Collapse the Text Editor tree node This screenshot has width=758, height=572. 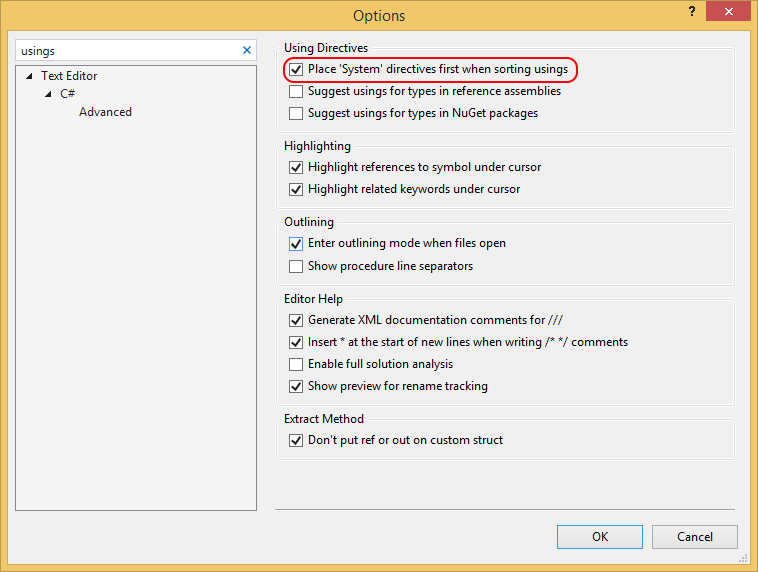[x=30, y=76]
